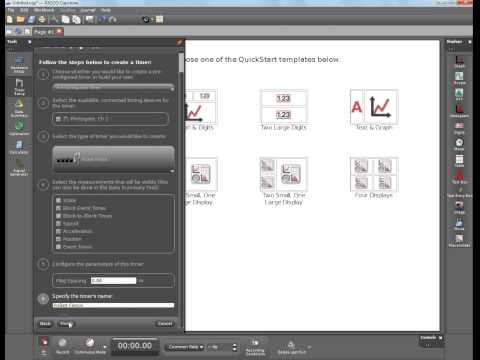Toggle the Position measurement checkbox
The height and width of the screenshot is (360, 480).
pos(58,239)
